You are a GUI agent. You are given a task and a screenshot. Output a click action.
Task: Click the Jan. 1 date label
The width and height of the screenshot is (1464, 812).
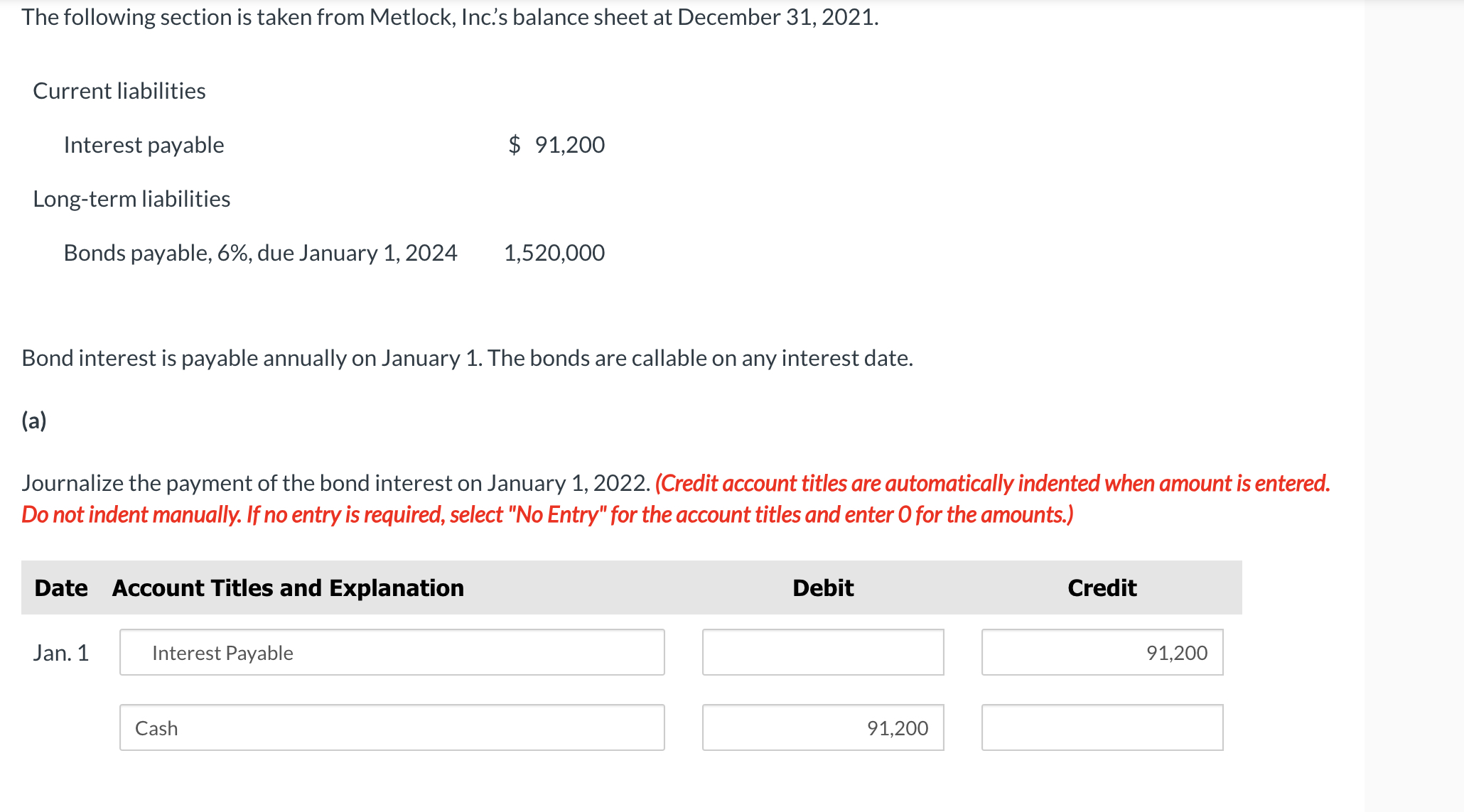(61, 652)
